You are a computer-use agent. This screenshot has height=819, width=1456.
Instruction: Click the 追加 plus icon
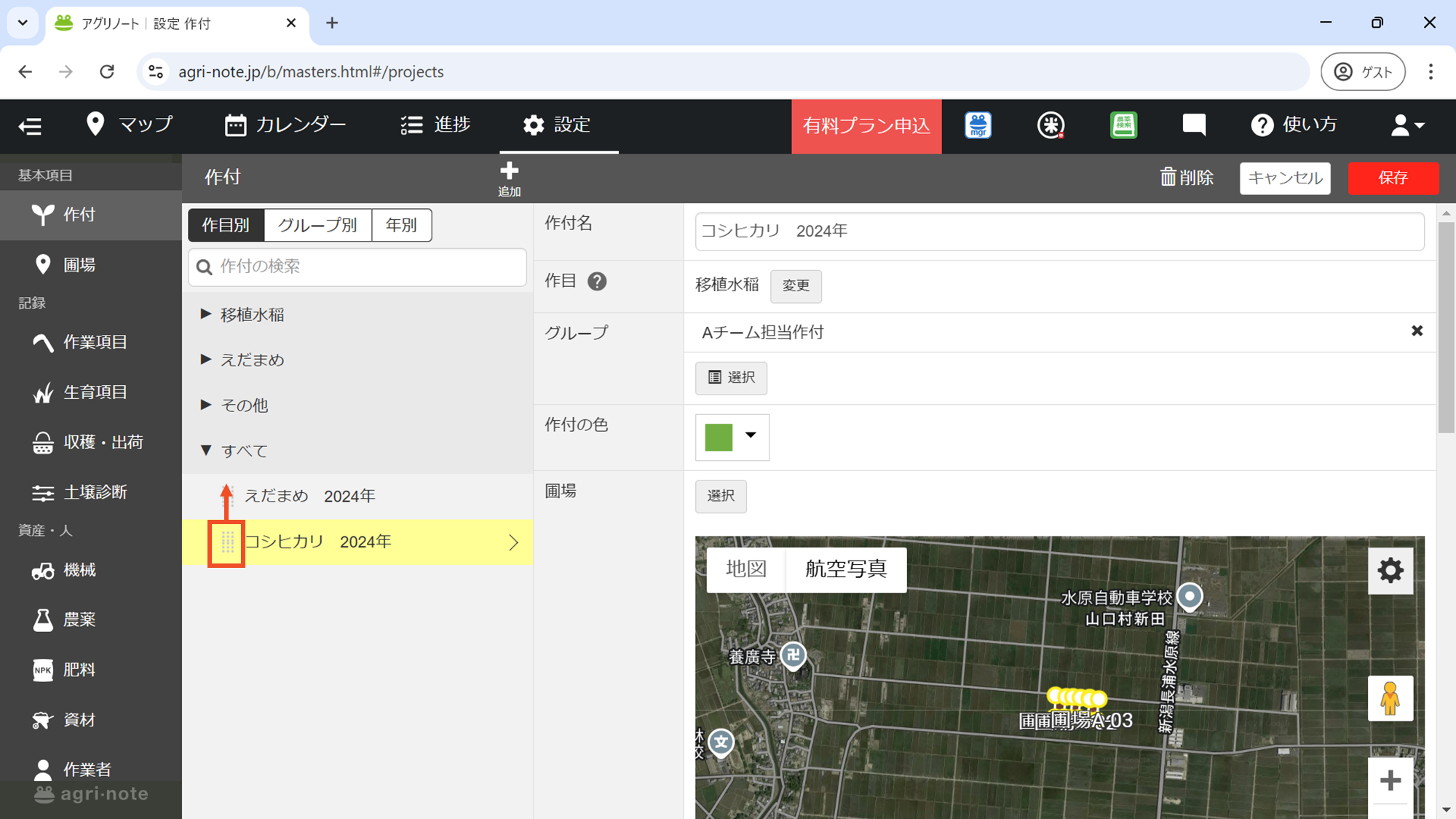pyautogui.click(x=509, y=173)
